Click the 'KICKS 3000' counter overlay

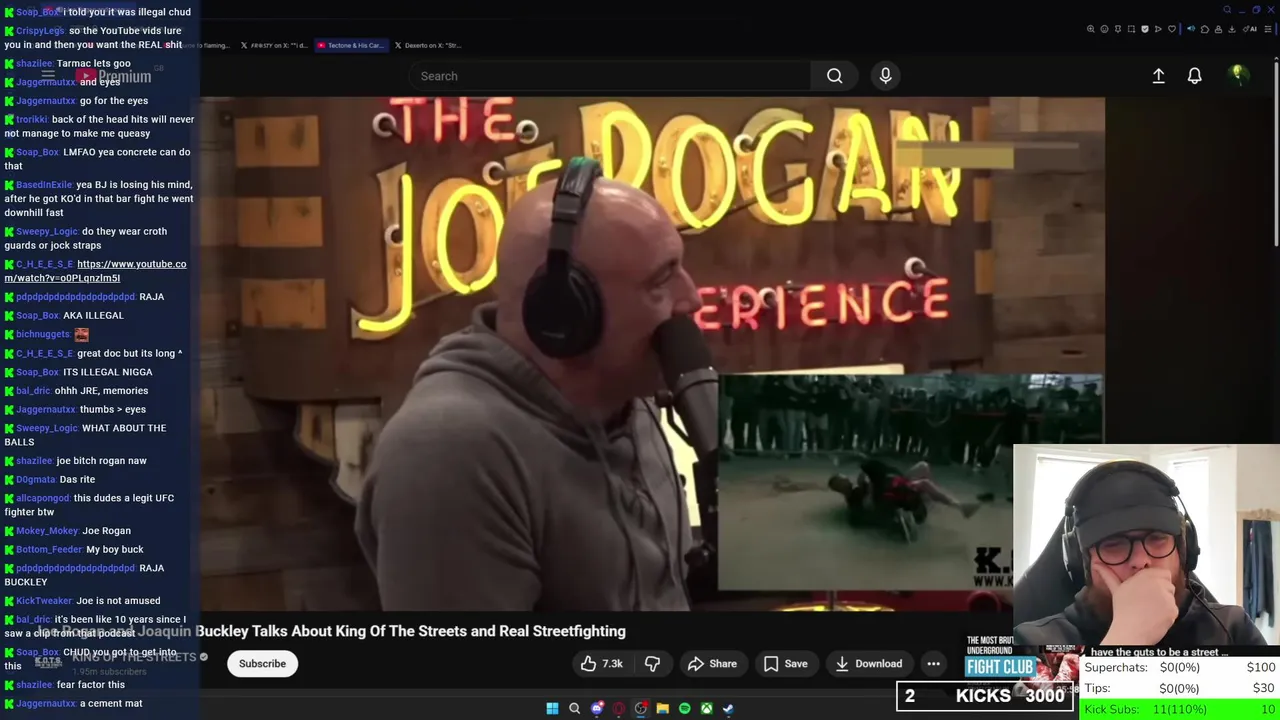(985, 696)
